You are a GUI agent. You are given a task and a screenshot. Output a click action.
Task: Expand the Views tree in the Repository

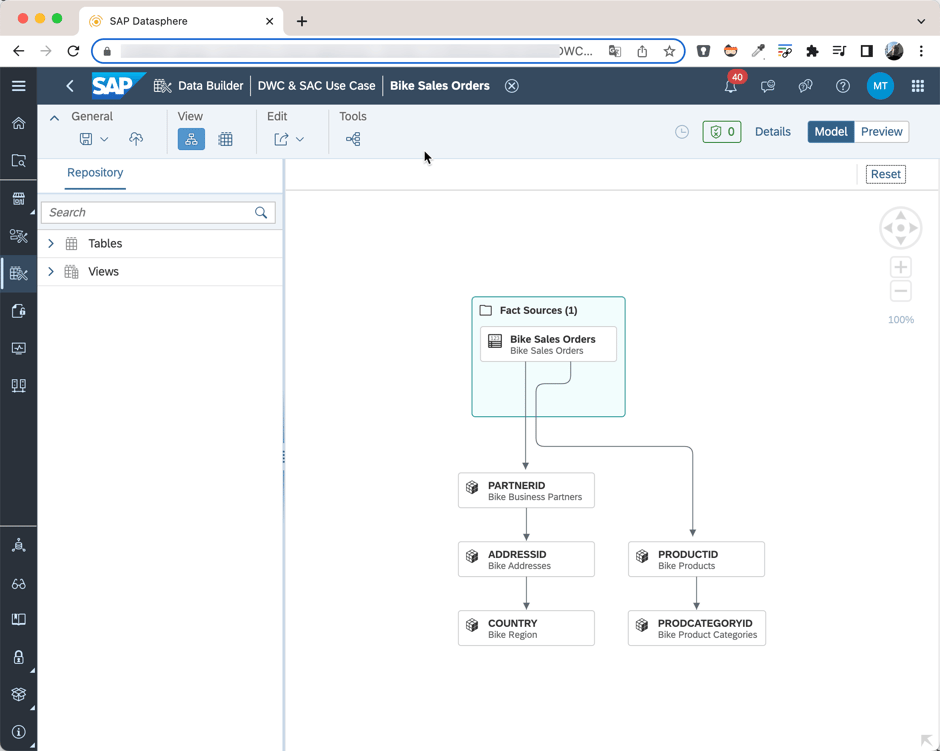coord(50,271)
